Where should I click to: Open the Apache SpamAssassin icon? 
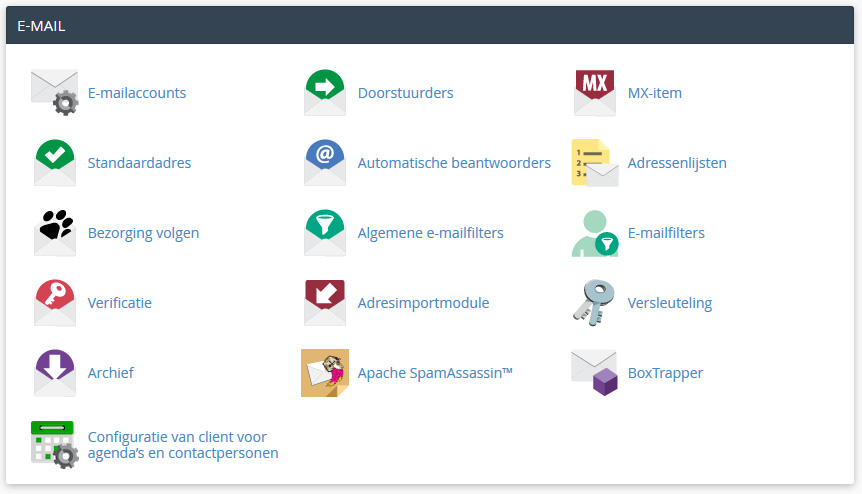324,373
